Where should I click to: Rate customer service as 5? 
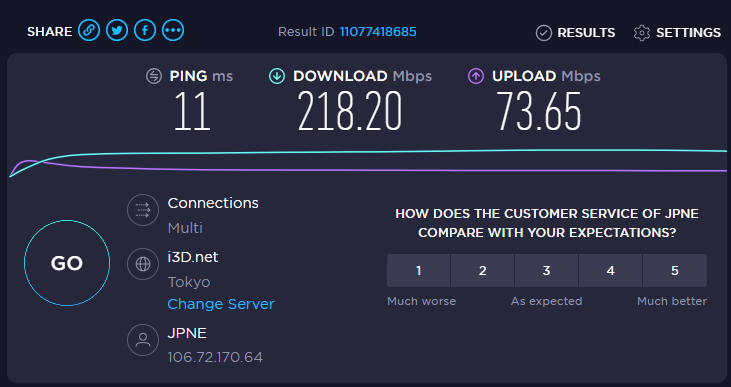click(675, 270)
